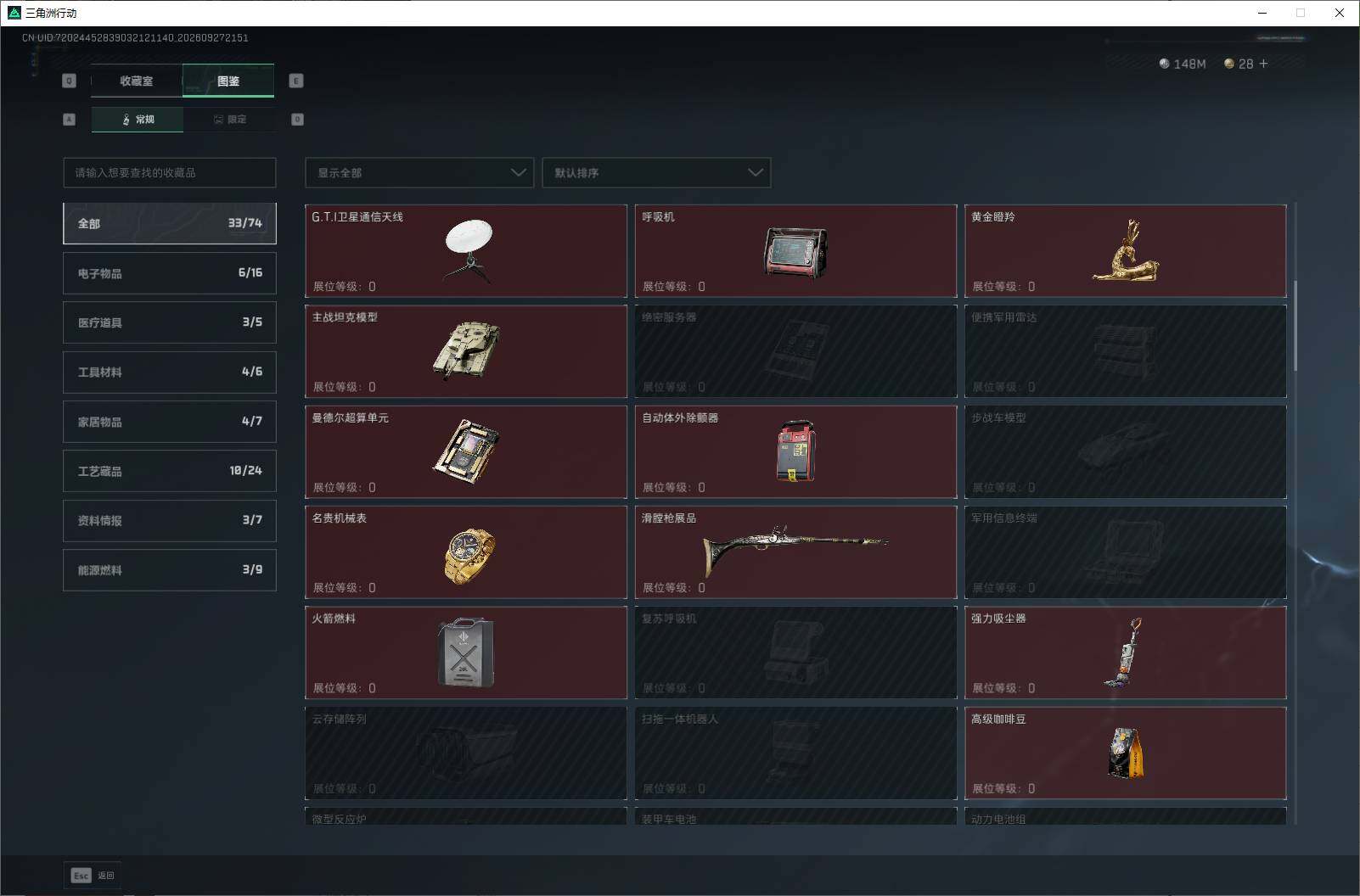Viewport: 1360px width, 896px height.
Task: Open the 主战坦克模型 tank model card
Action: coord(466,351)
